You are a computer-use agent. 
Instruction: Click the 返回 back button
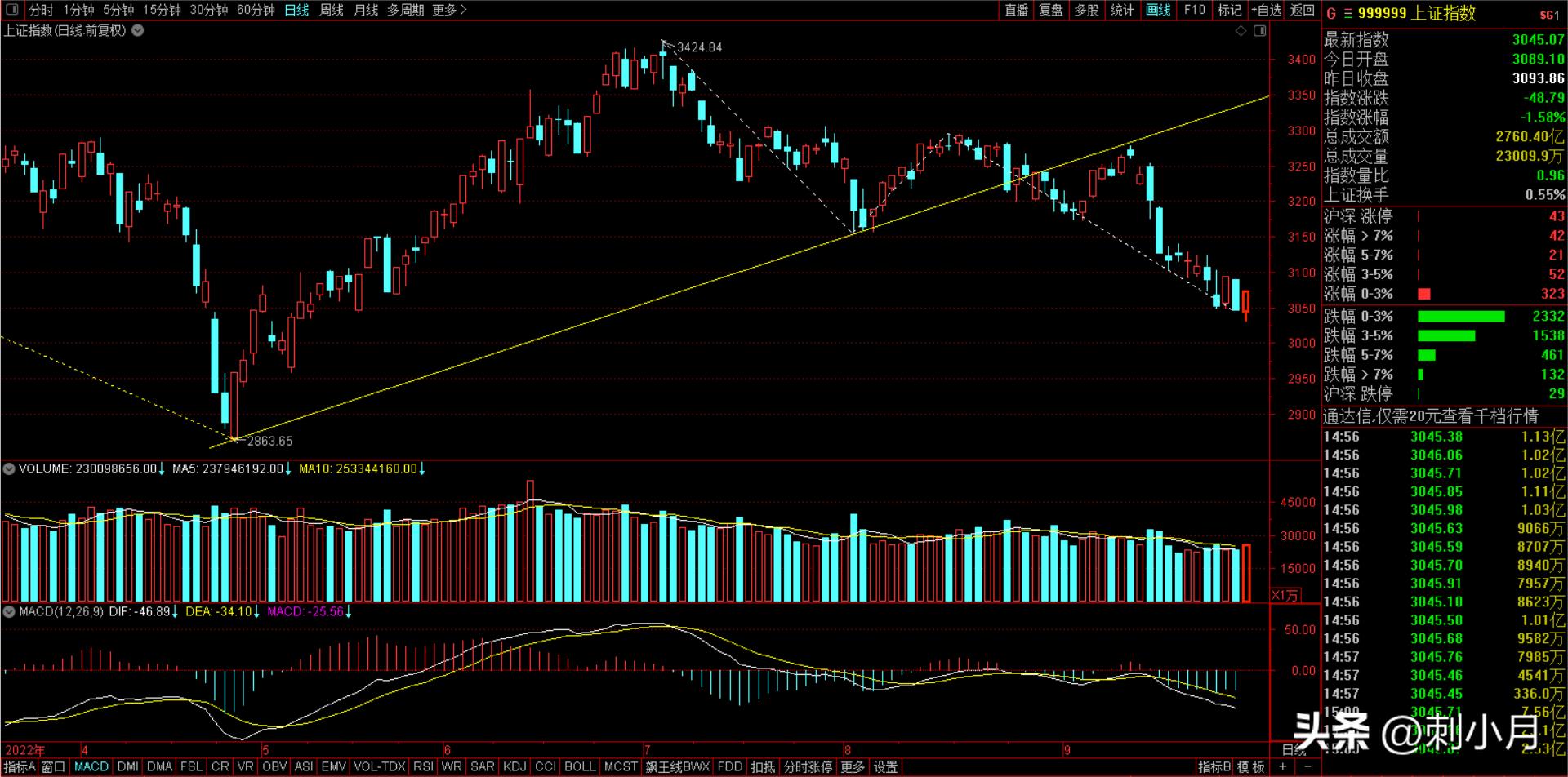(1302, 10)
